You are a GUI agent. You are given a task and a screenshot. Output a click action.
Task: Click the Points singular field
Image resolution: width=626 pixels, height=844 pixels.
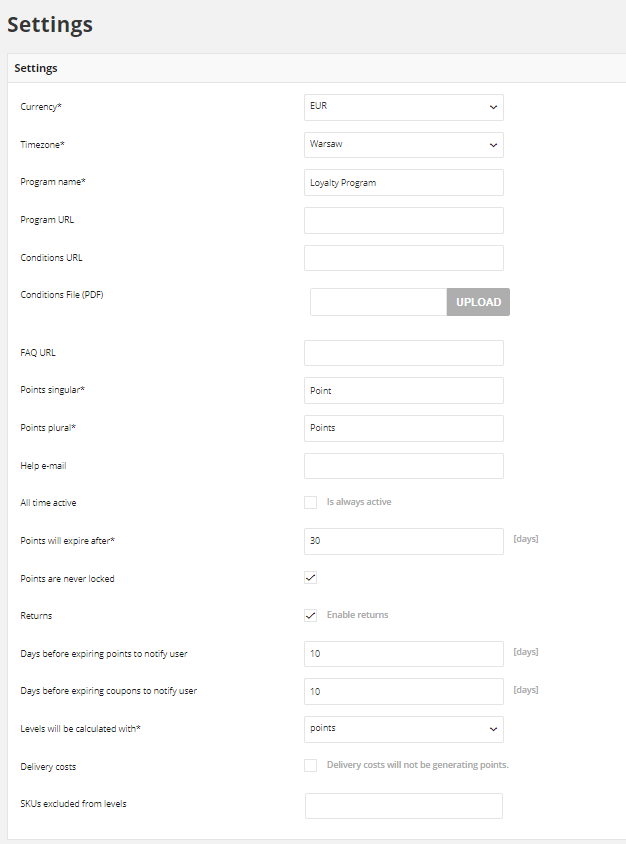click(404, 390)
